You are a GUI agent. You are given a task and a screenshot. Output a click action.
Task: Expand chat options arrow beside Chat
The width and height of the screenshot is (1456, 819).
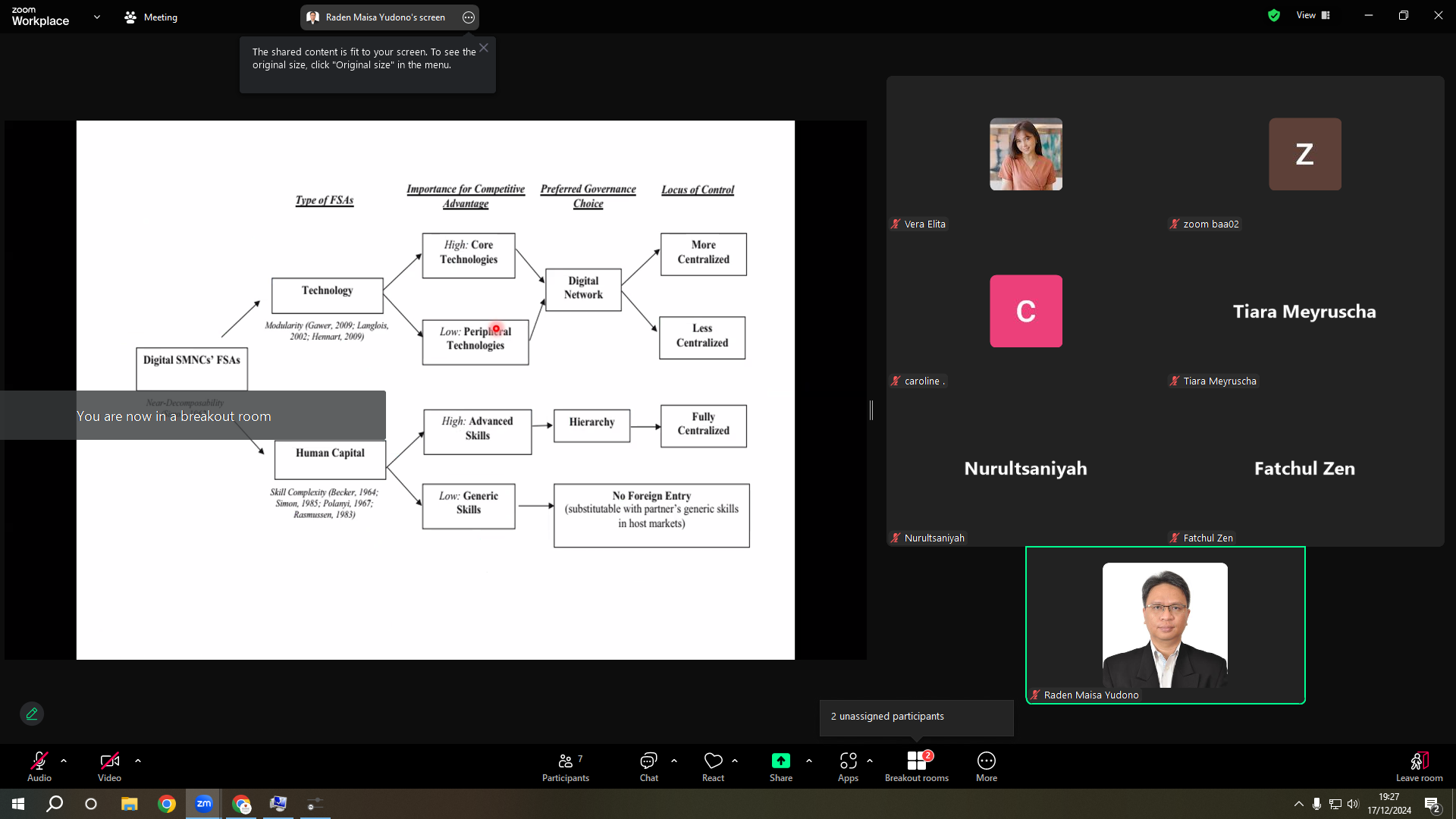tap(674, 761)
